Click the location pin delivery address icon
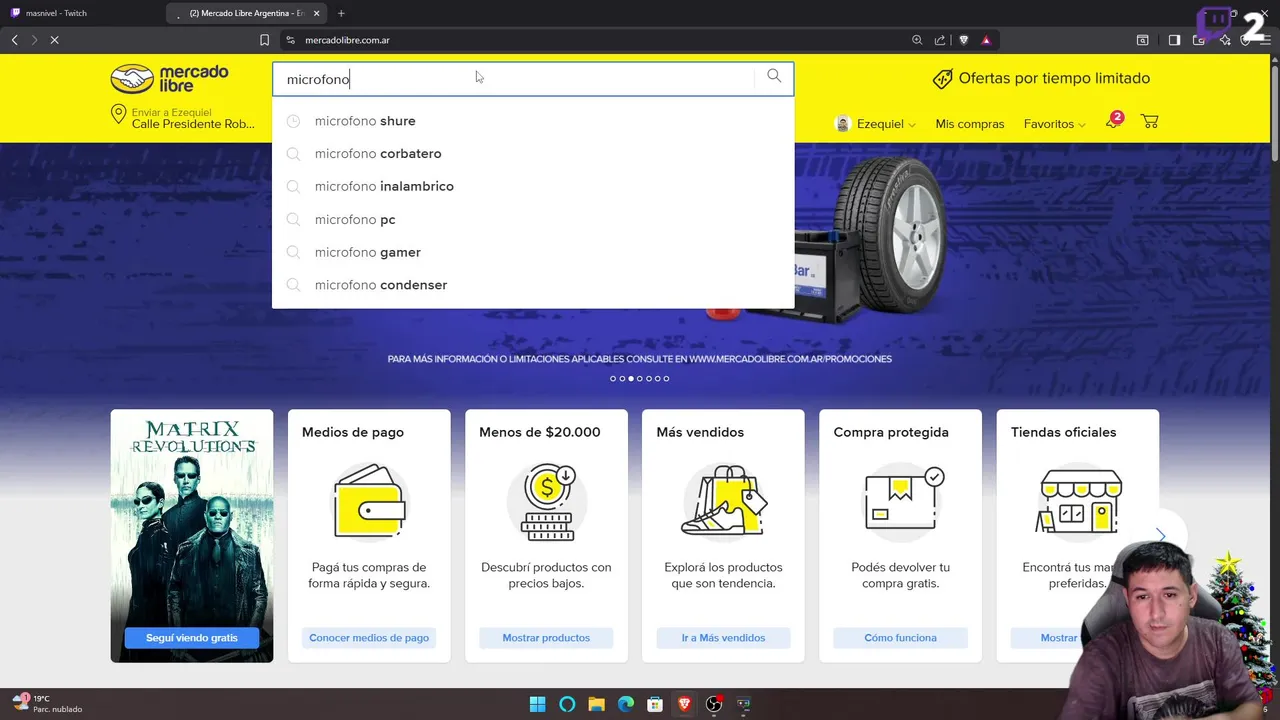The width and height of the screenshot is (1280, 720). [x=119, y=114]
